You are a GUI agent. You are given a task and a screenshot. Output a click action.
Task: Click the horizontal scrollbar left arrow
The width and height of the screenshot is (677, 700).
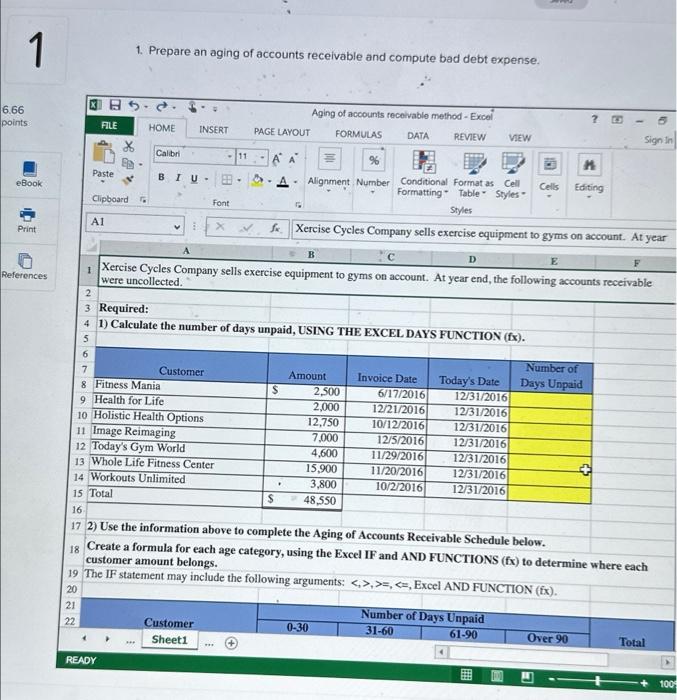click(441, 652)
